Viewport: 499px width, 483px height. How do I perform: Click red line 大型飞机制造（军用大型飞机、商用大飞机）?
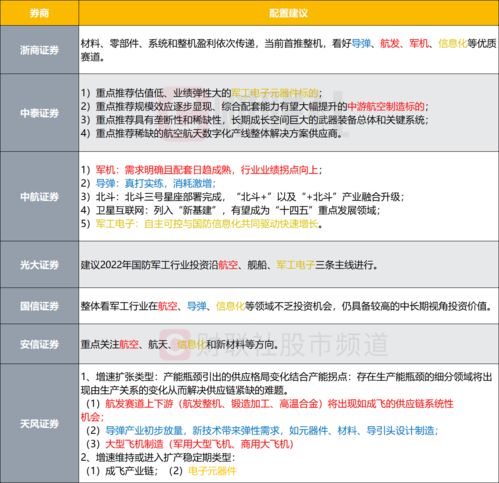[199, 444]
